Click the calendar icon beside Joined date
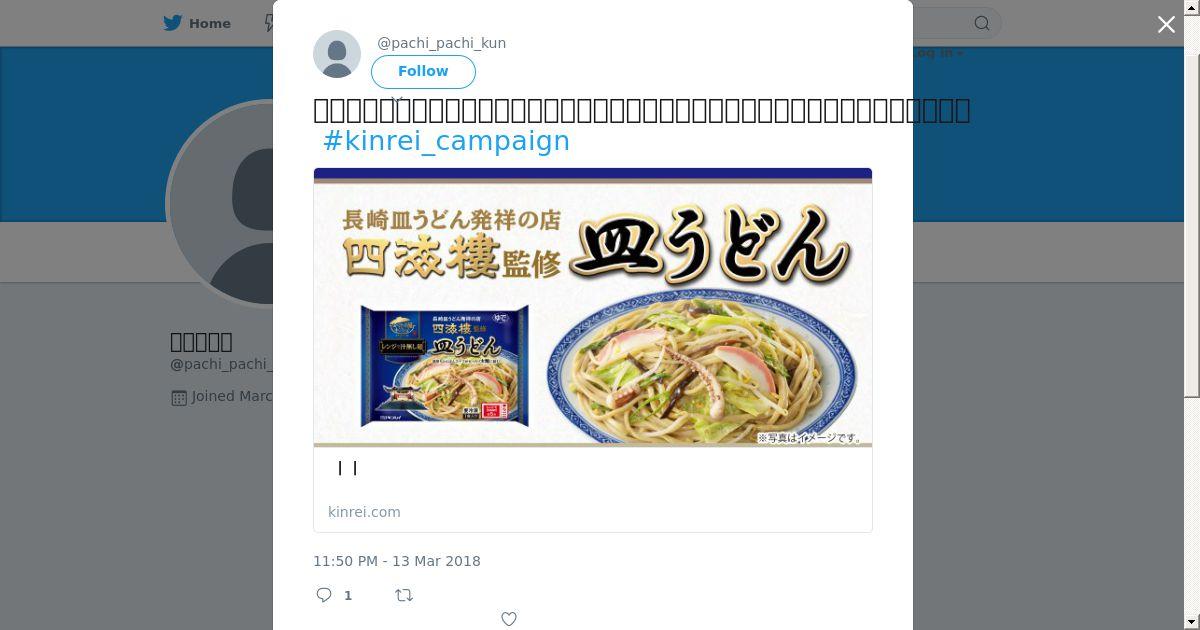This screenshot has width=1200, height=630. coord(179,397)
